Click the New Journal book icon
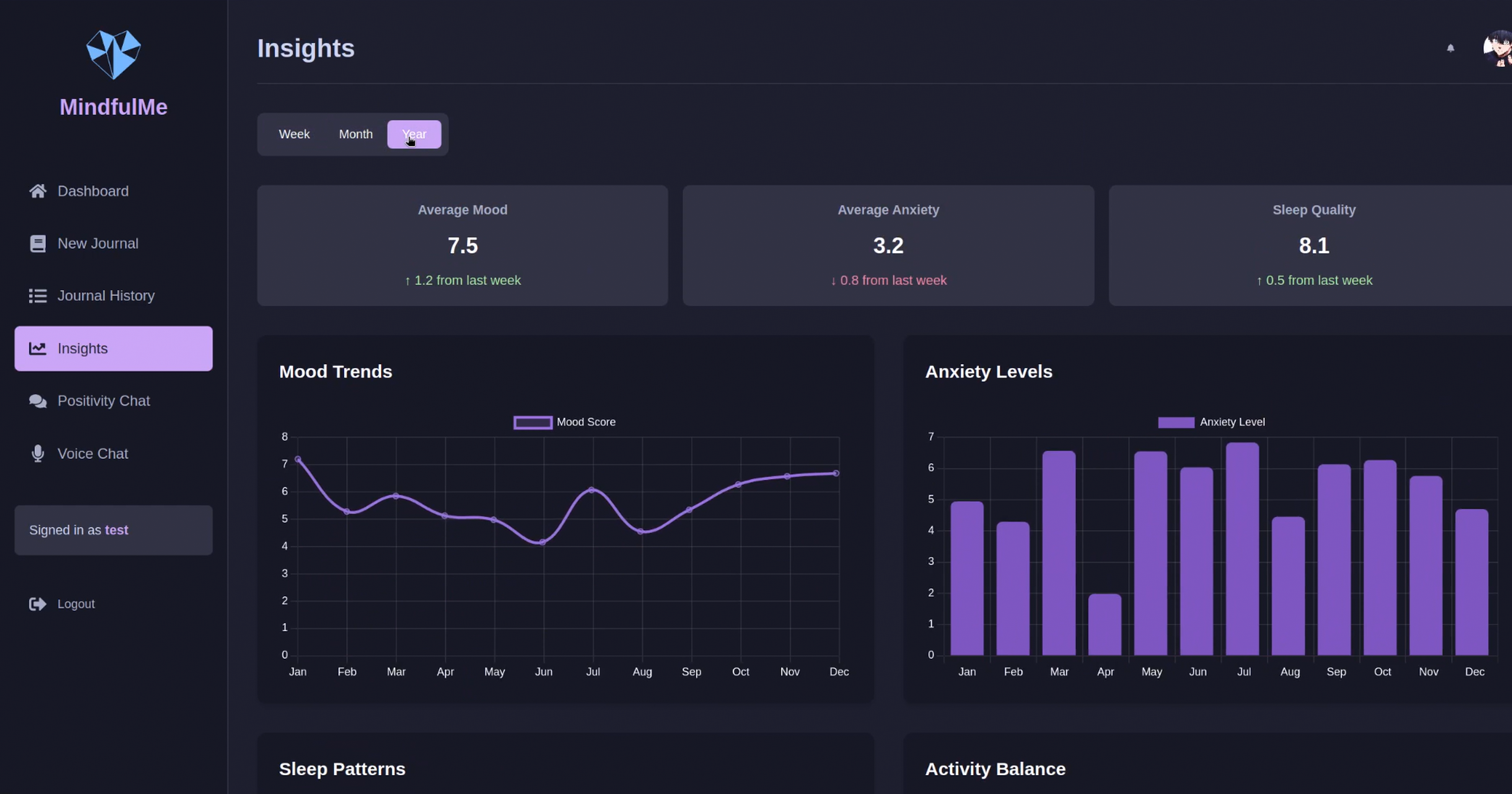Screen dimensions: 1512x794 (x=38, y=243)
